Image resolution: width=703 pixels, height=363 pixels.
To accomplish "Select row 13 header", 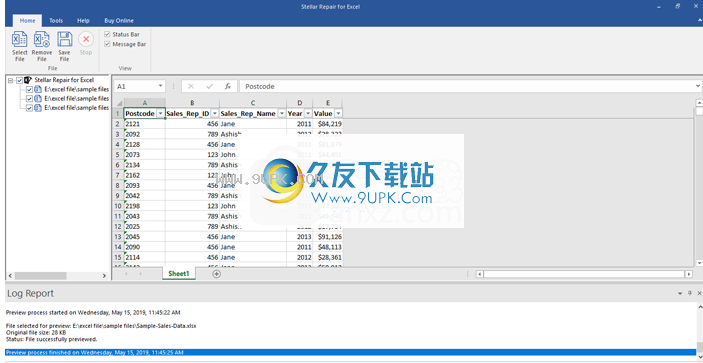I will tap(118, 237).
